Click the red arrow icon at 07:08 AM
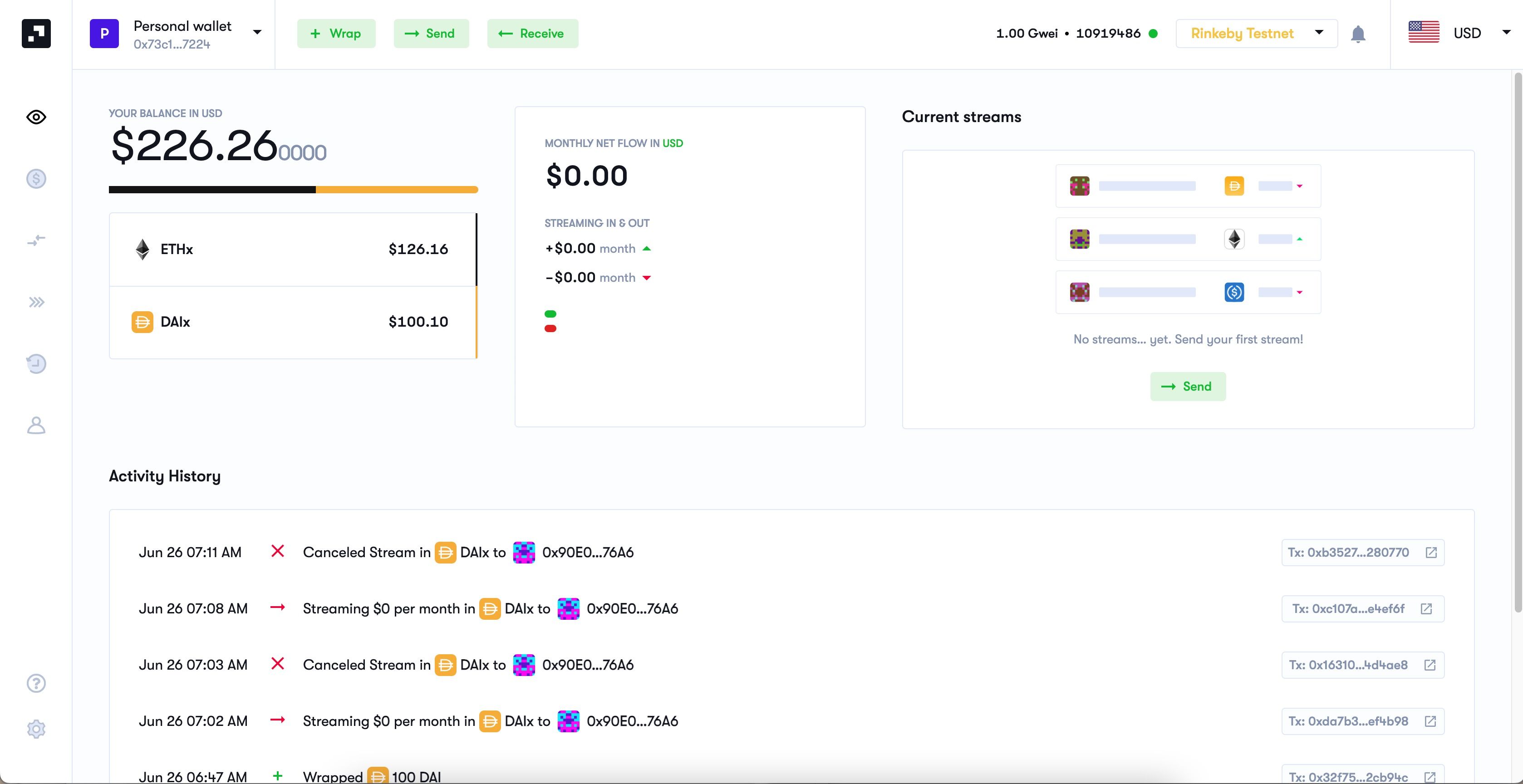Screen dimensions: 1523x784 [277, 607]
